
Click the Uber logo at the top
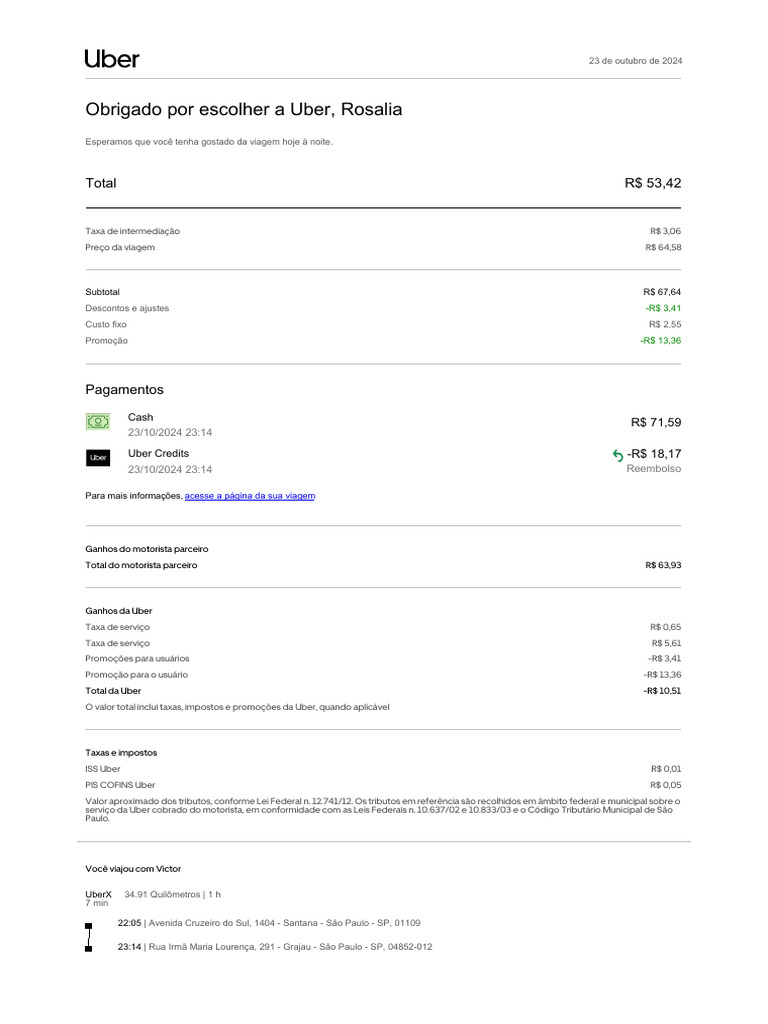(x=112, y=59)
